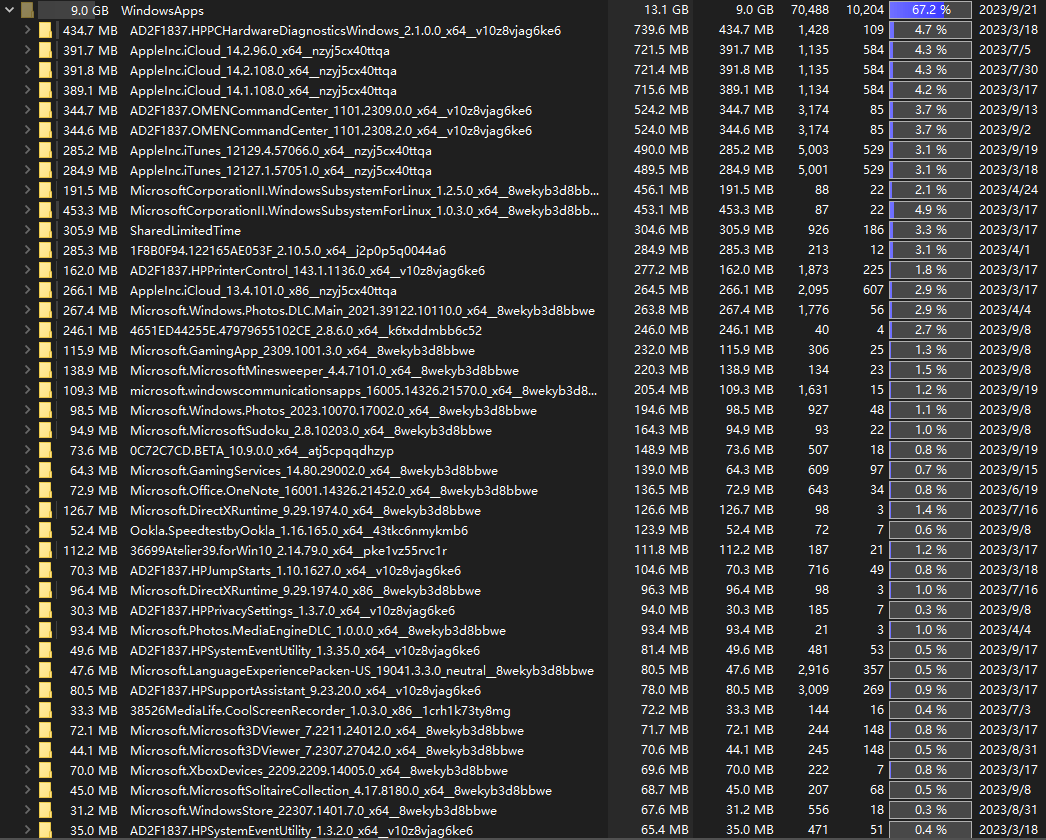Click folder icon of Photos.DLC.Main
The image size is (1046, 840).
click(x=45, y=310)
